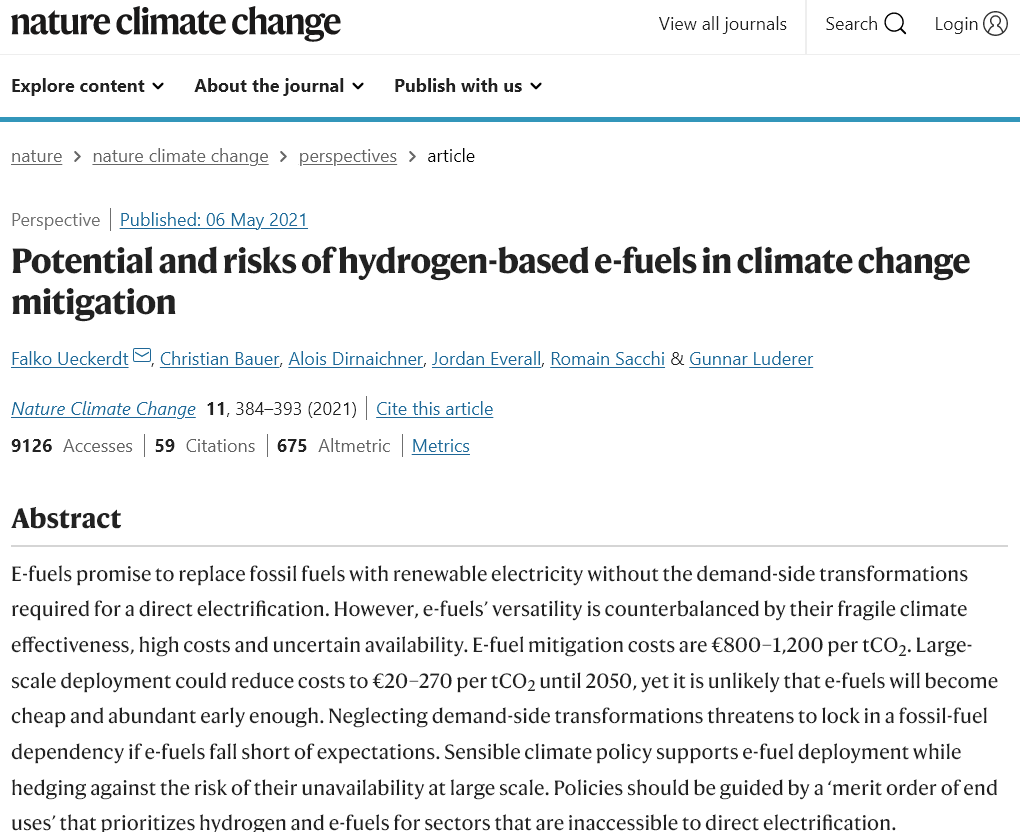This screenshot has width=1020, height=832.
Task: Select author Alois Dirnaichner
Action: point(355,359)
